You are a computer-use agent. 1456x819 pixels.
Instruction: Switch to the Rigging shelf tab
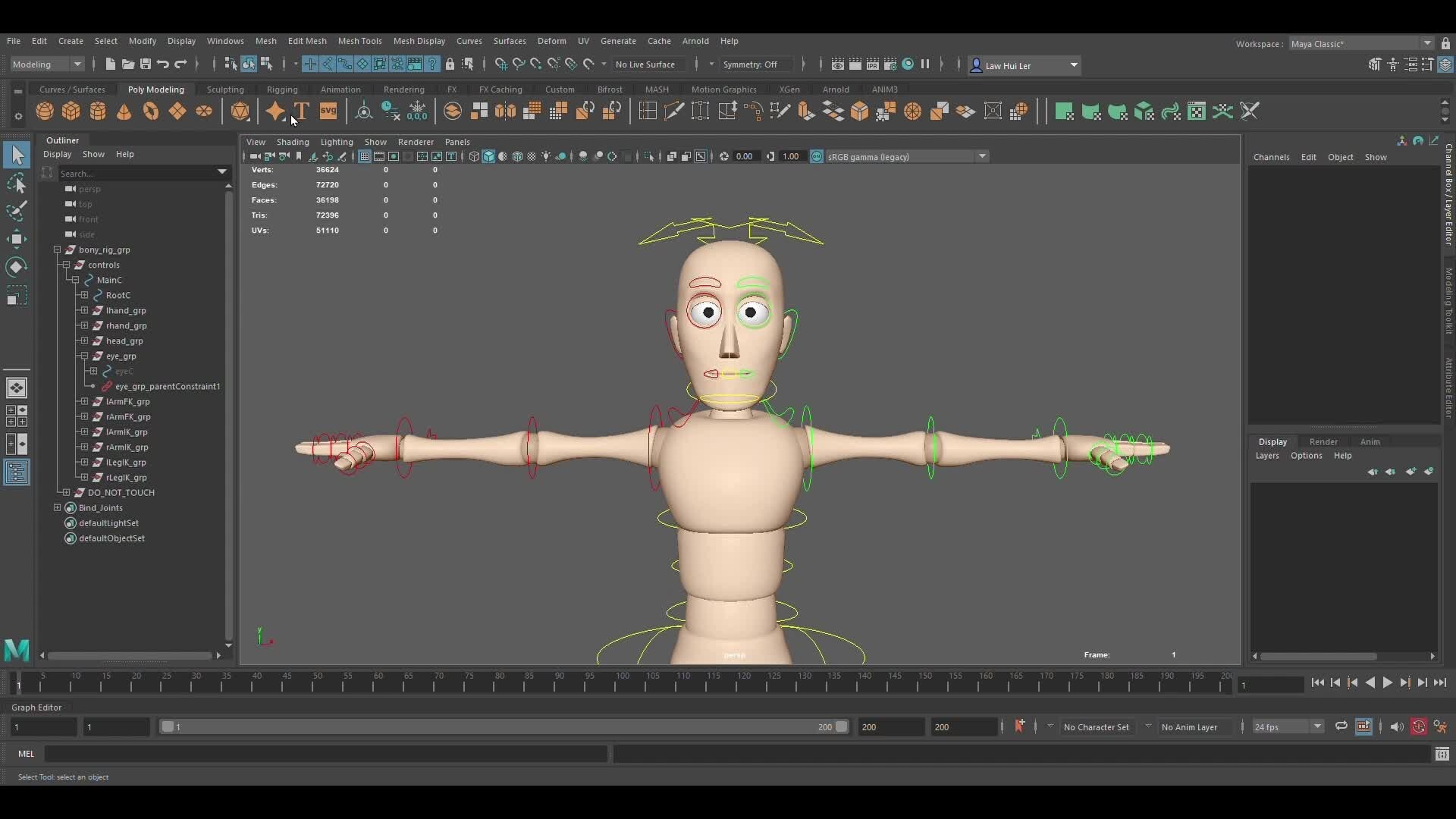pyautogui.click(x=281, y=89)
